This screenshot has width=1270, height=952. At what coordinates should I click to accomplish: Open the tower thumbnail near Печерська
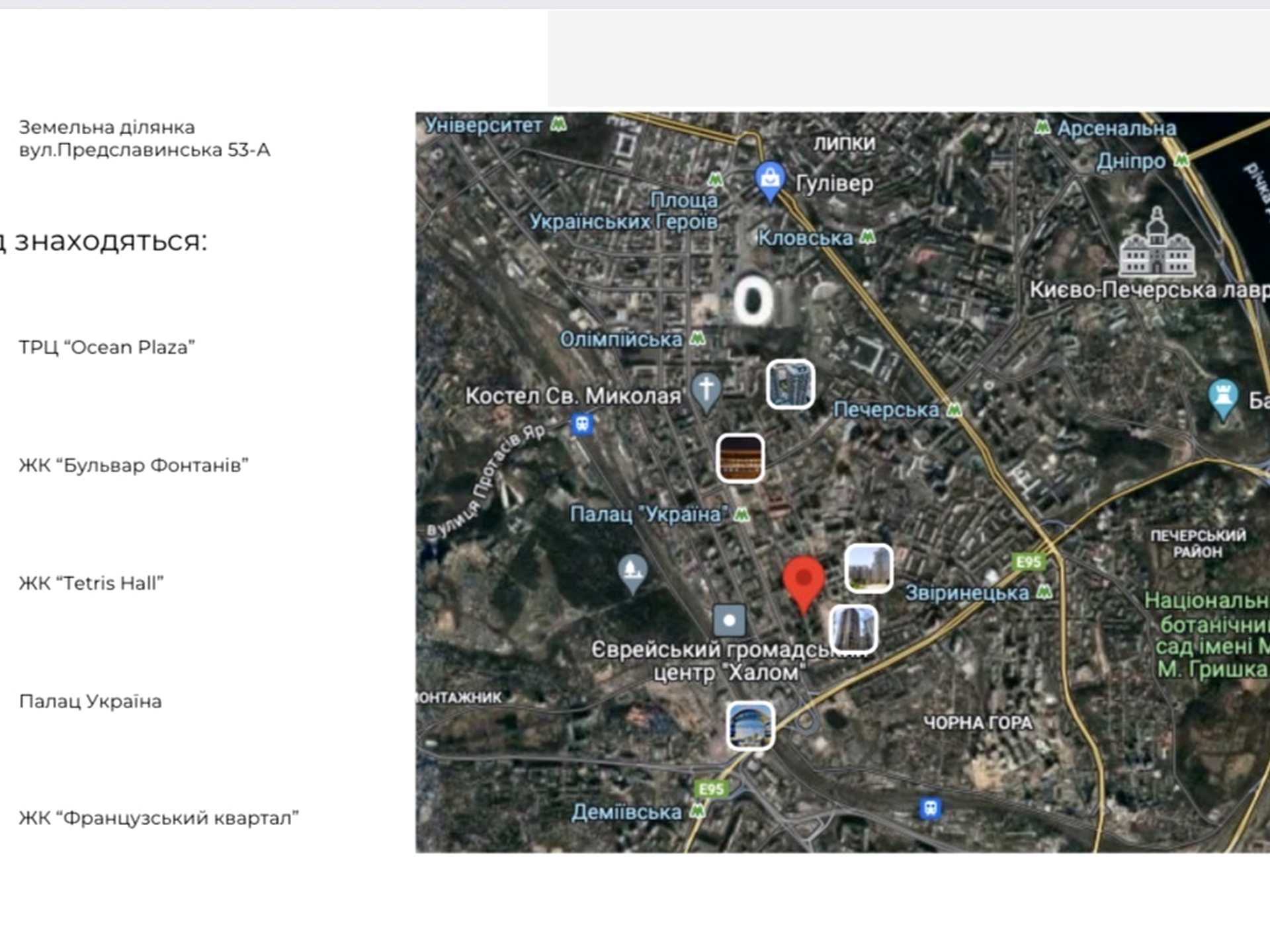tap(790, 384)
